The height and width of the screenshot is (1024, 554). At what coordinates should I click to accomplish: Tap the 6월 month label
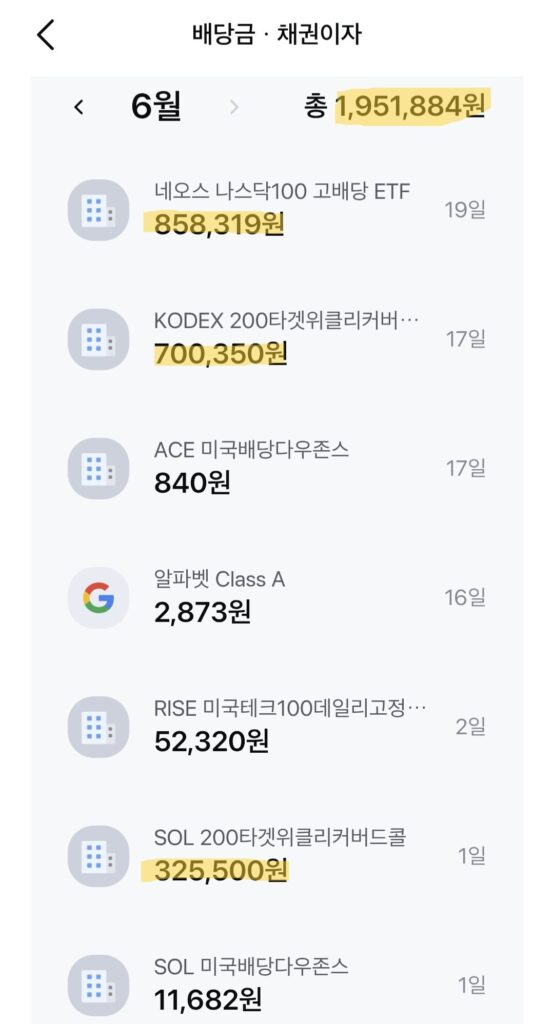click(155, 106)
